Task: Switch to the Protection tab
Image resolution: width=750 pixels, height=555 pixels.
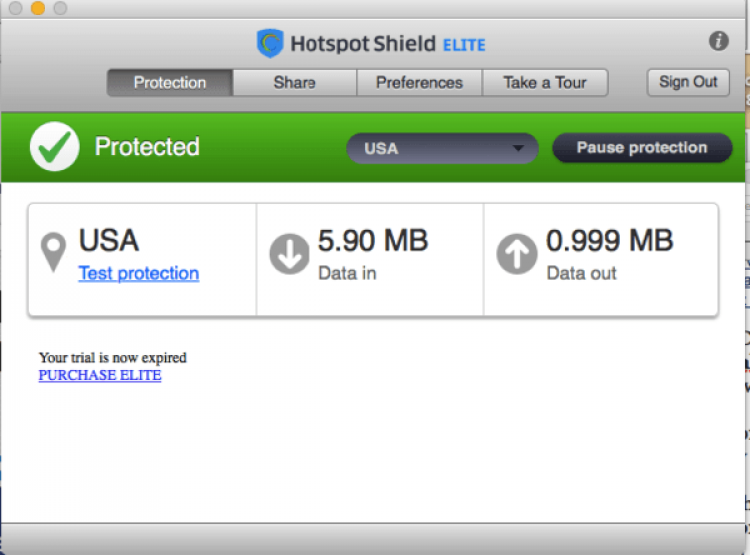Action: [x=170, y=83]
